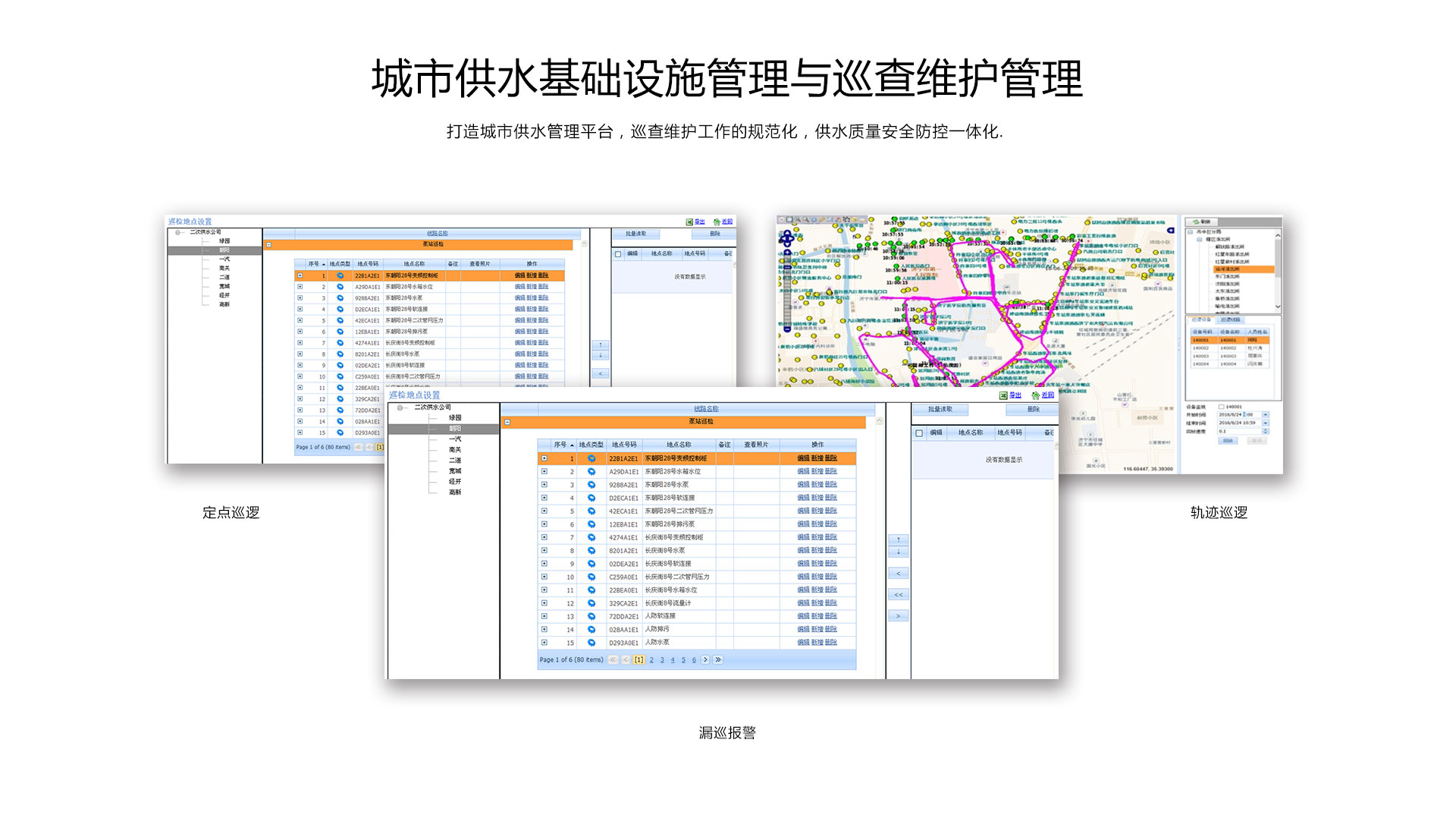Click the last-page » pager icon
The image size is (1456, 821).
(717, 660)
